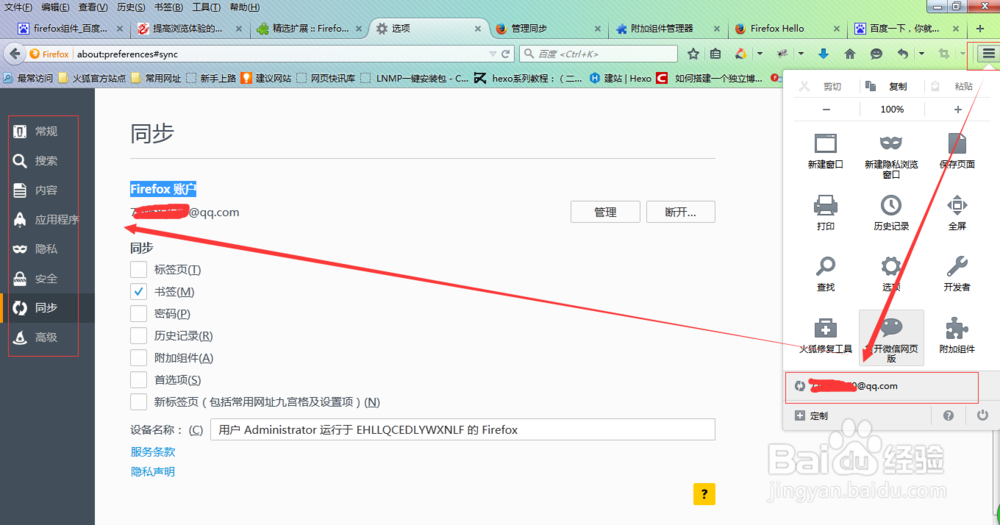The width and height of the screenshot is (1000, 525).
Task: Toggle New Tab page (新标签页) sync checkbox
Action: (x=138, y=402)
